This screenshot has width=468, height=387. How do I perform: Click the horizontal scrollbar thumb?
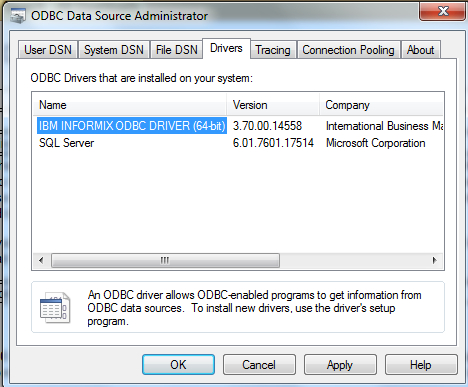pyautogui.click(x=165, y=260)
